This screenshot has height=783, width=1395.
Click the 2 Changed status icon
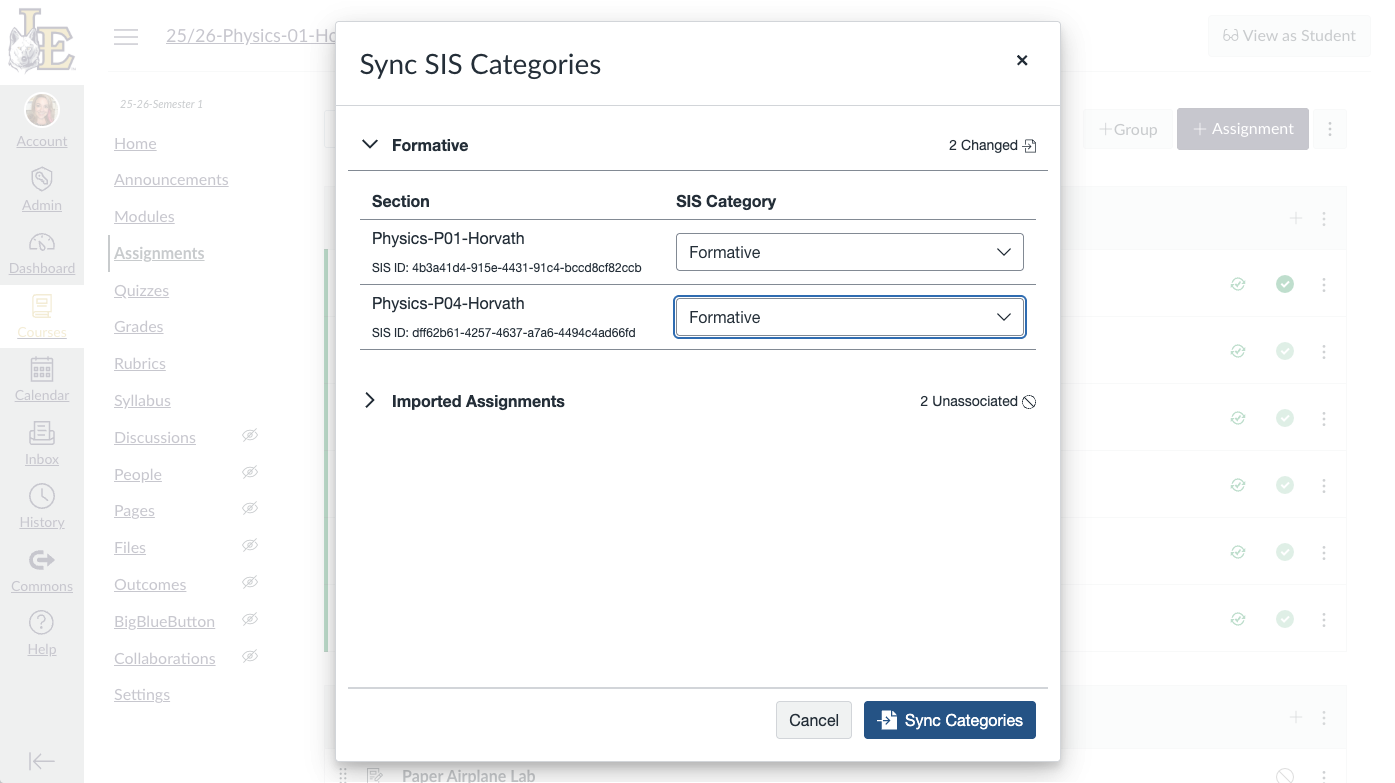[1029, 145]
